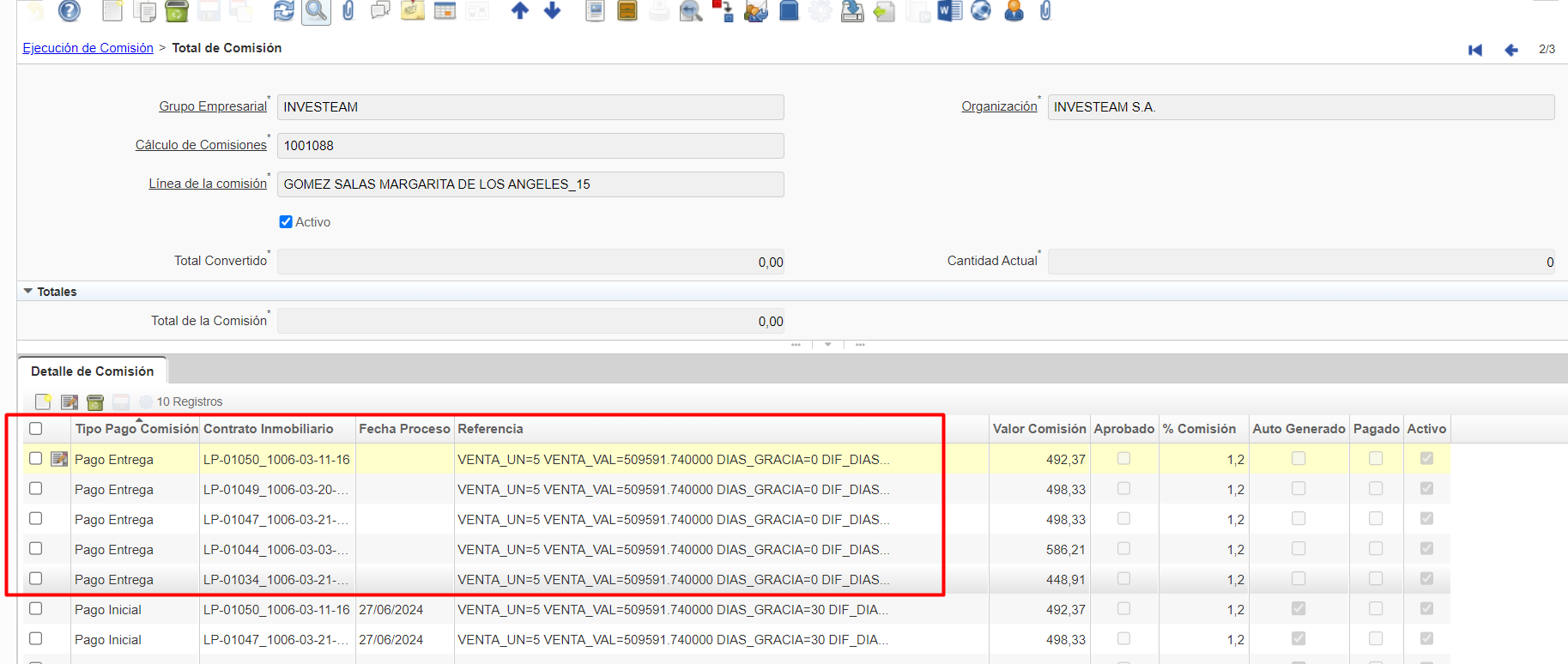Click the previous record arrow icon
The height and width of the screenshot is (664, 1568).
pyautogui.click(x=1511, y=50)
